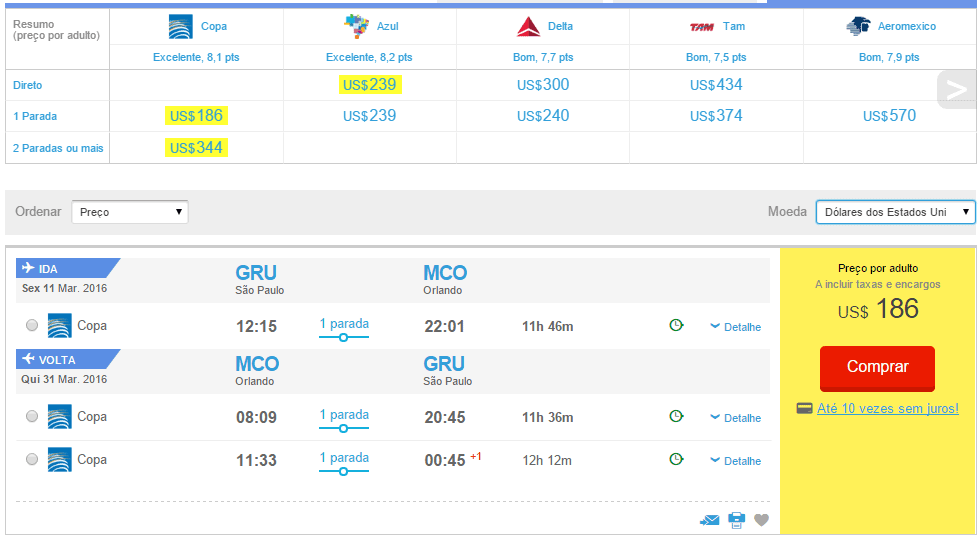Open Até 10 vezes sem juros link

[x=888, y=408]
